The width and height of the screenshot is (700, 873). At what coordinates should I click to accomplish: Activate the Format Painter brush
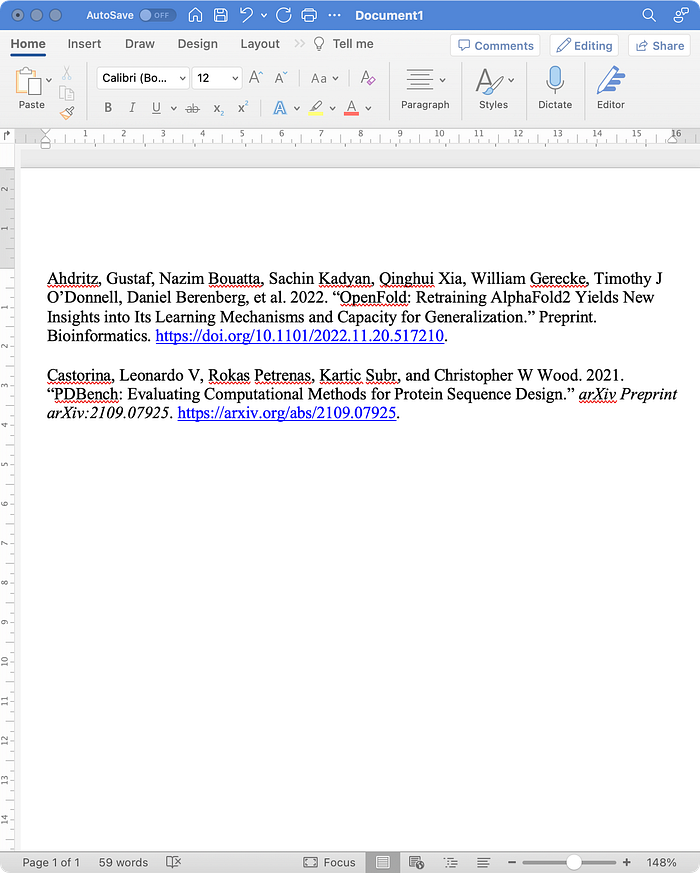[x=67, y=113]
